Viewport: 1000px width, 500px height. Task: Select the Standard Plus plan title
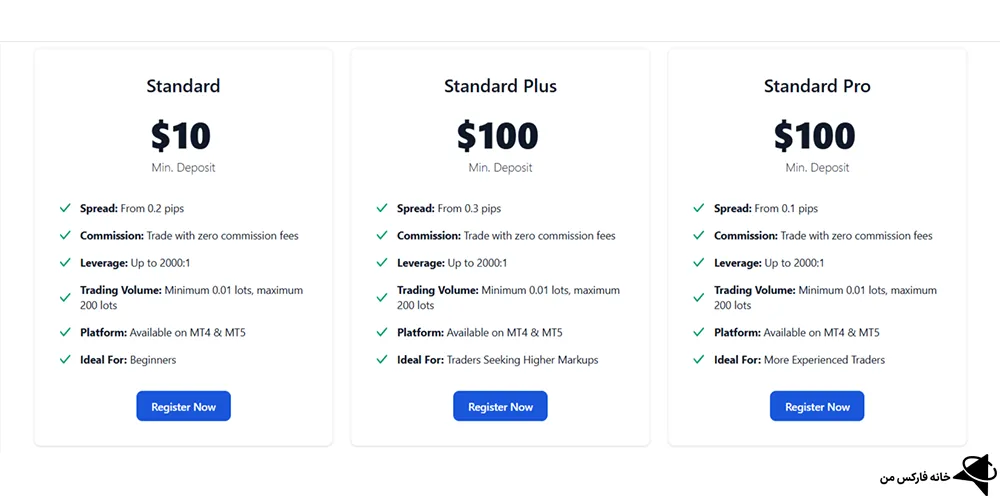pyautogui.click(x=500, y=86)
